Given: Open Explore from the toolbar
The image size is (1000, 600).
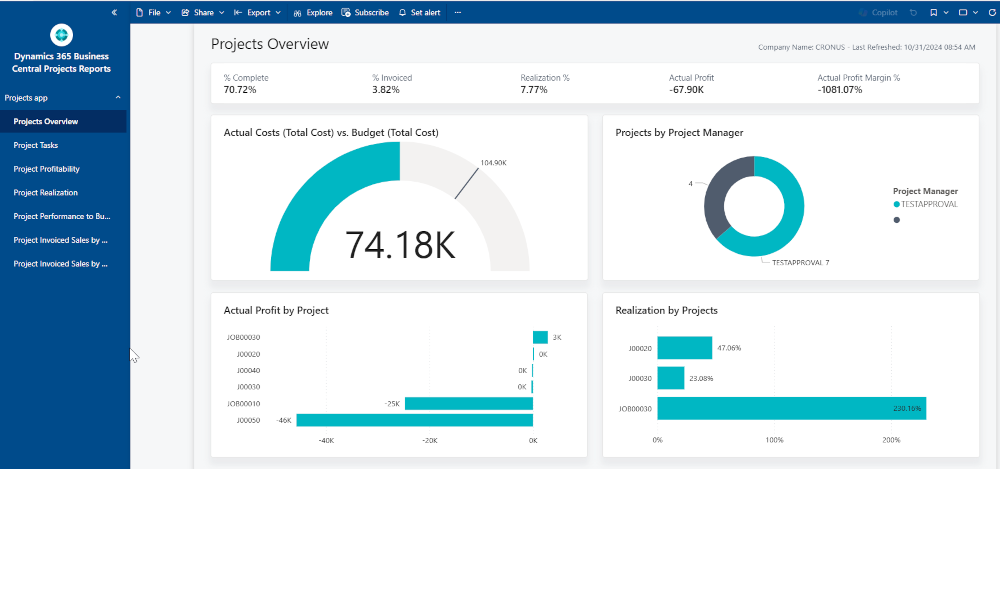Looking at the screenshot, I should [313, 12].
